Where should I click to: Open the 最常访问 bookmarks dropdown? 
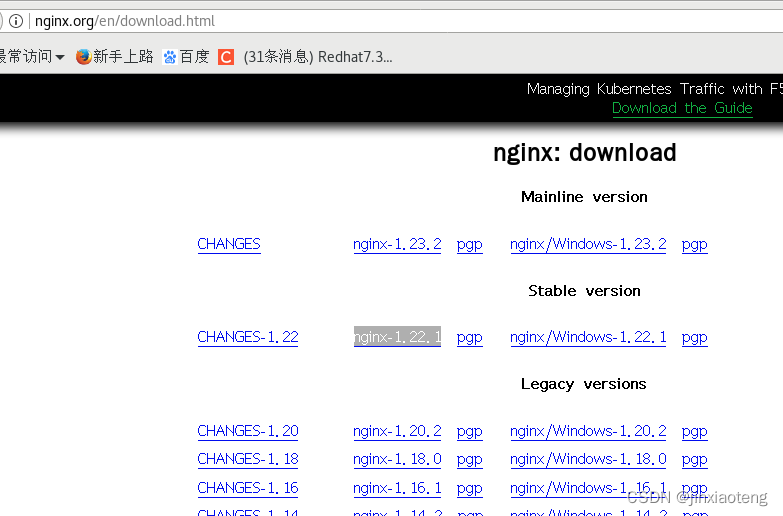pos(32,56)
